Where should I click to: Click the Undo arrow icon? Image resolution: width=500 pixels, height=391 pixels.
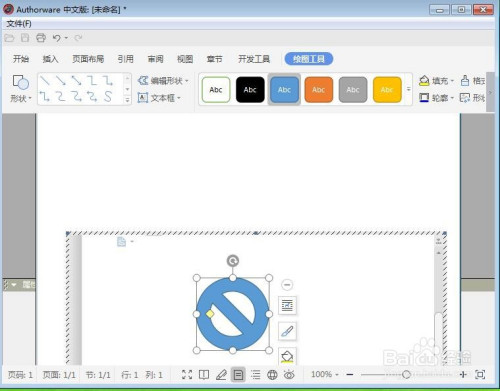pyautogui.click(x=56, y=38)
